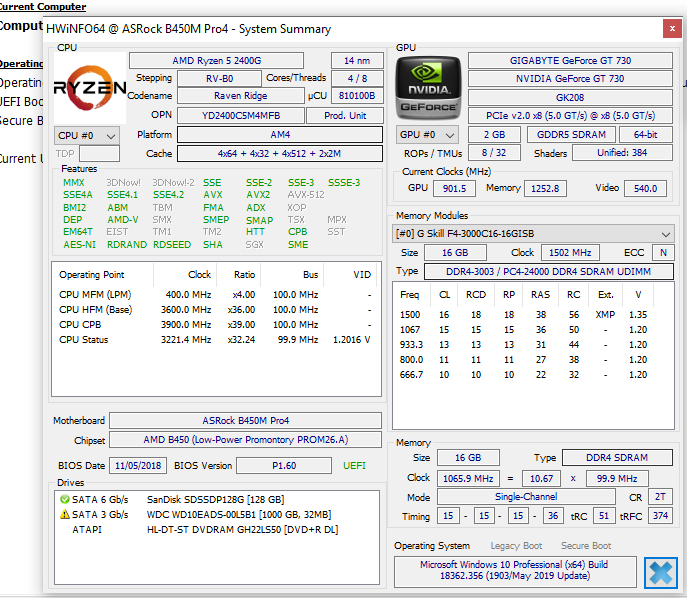Click the Prod. Unit field

(345, 116)
